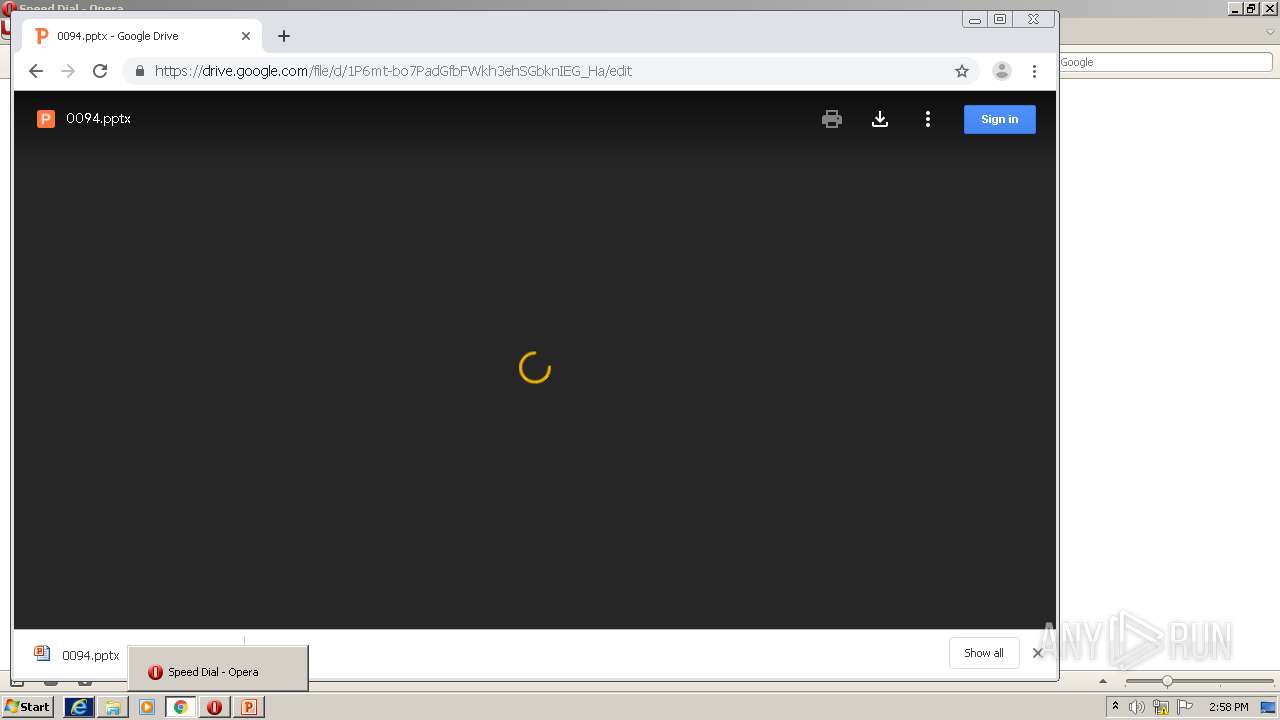This screenshot has width=1280, height=720.
Task: Minimize the Chrome window
Action: point(975,19)
